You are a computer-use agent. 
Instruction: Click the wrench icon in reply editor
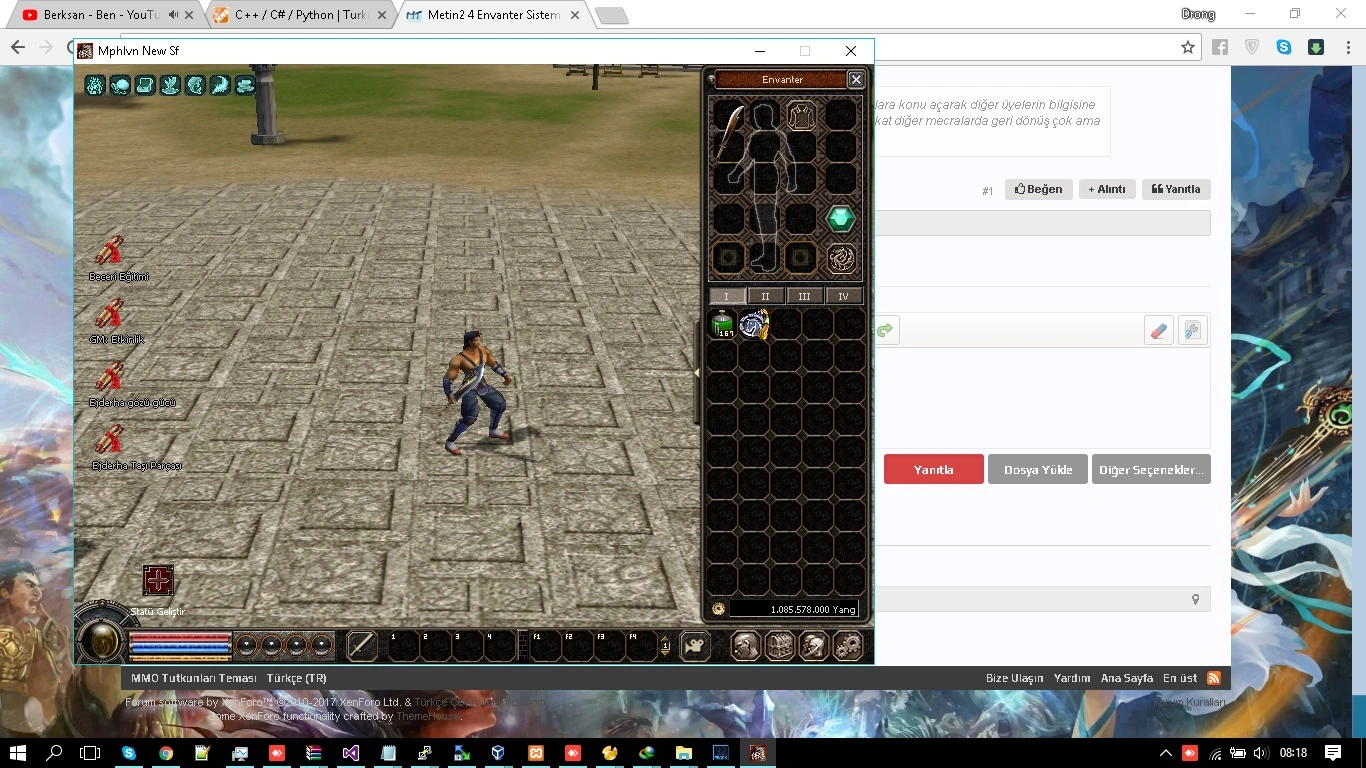point(1193,330)
